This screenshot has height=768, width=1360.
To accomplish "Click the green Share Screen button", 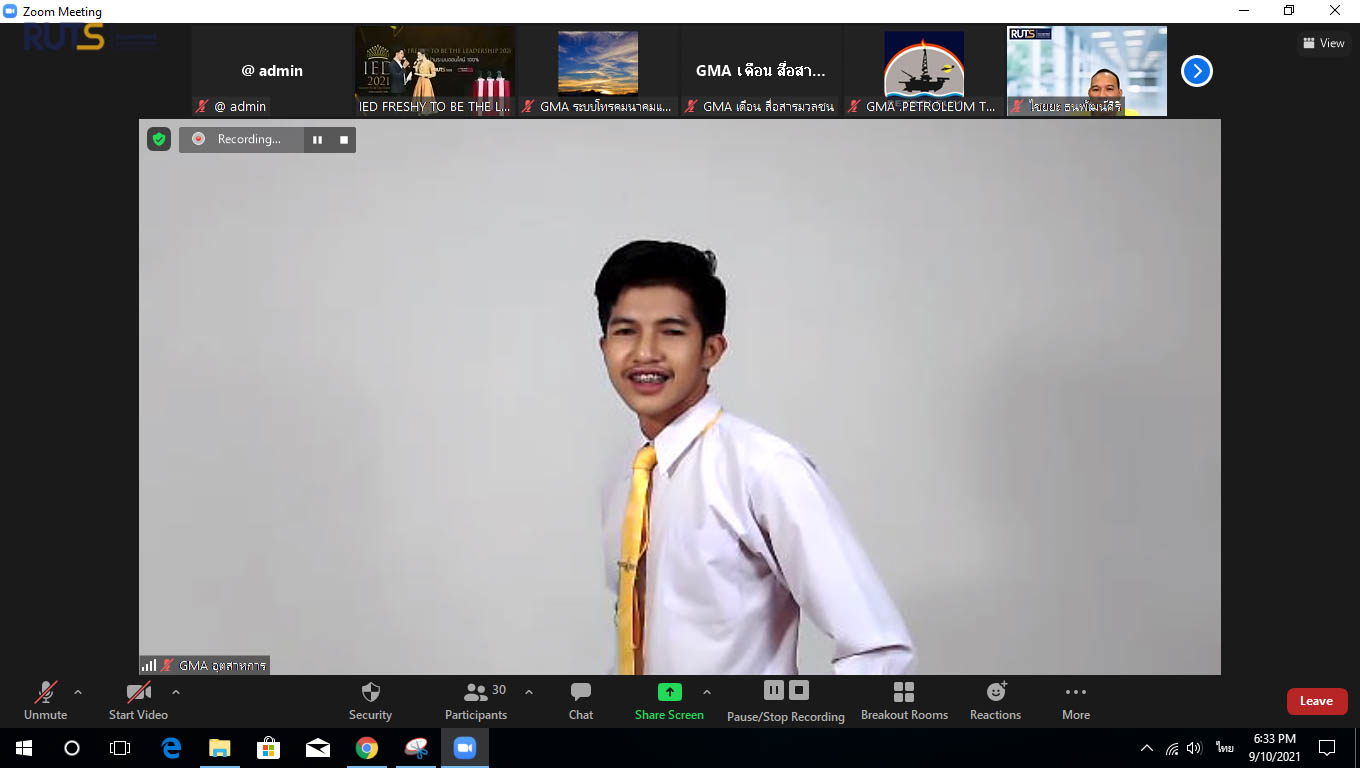I will 669,701.
